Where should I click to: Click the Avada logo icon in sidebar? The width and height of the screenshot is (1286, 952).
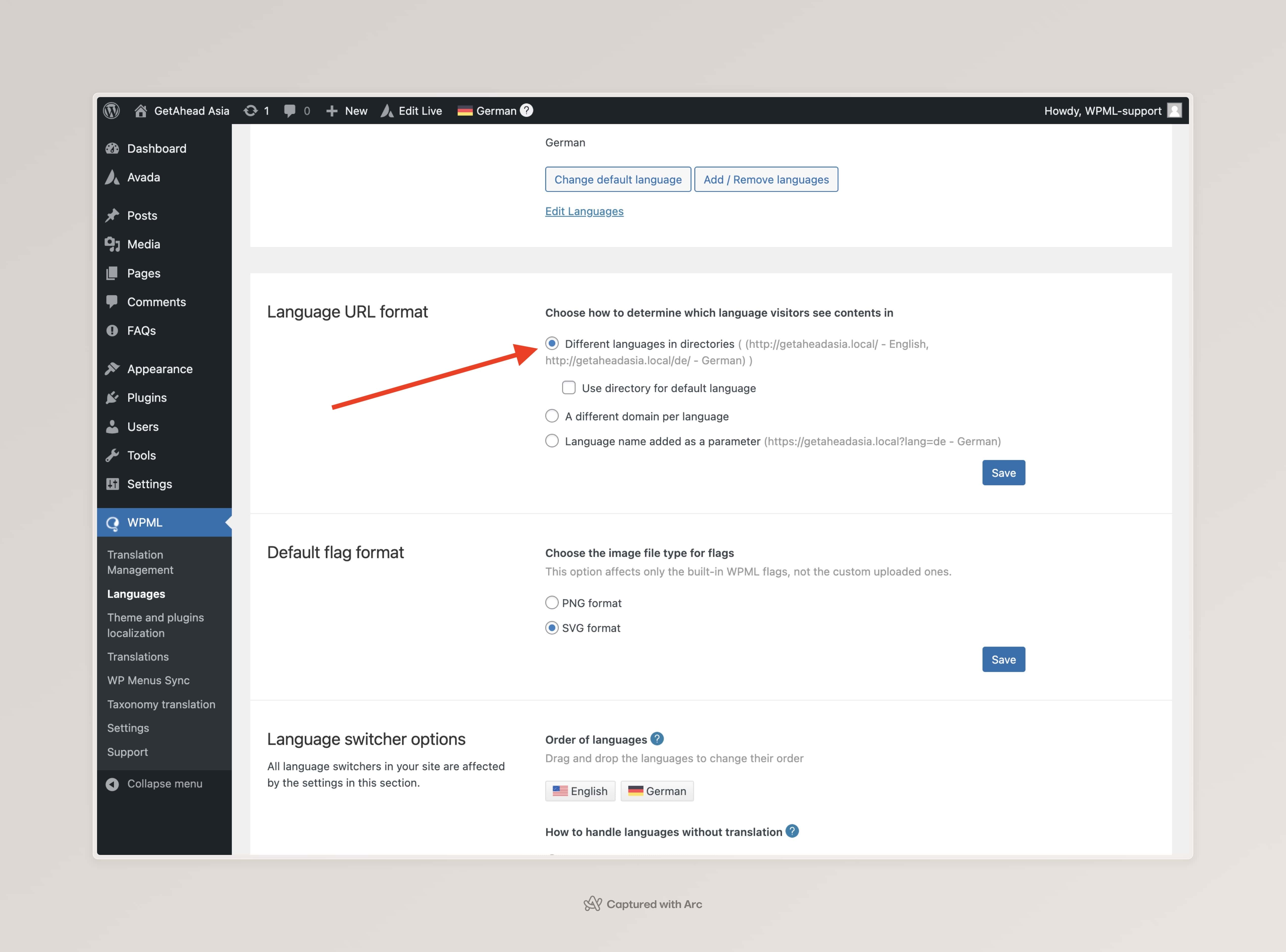[112, 177]
